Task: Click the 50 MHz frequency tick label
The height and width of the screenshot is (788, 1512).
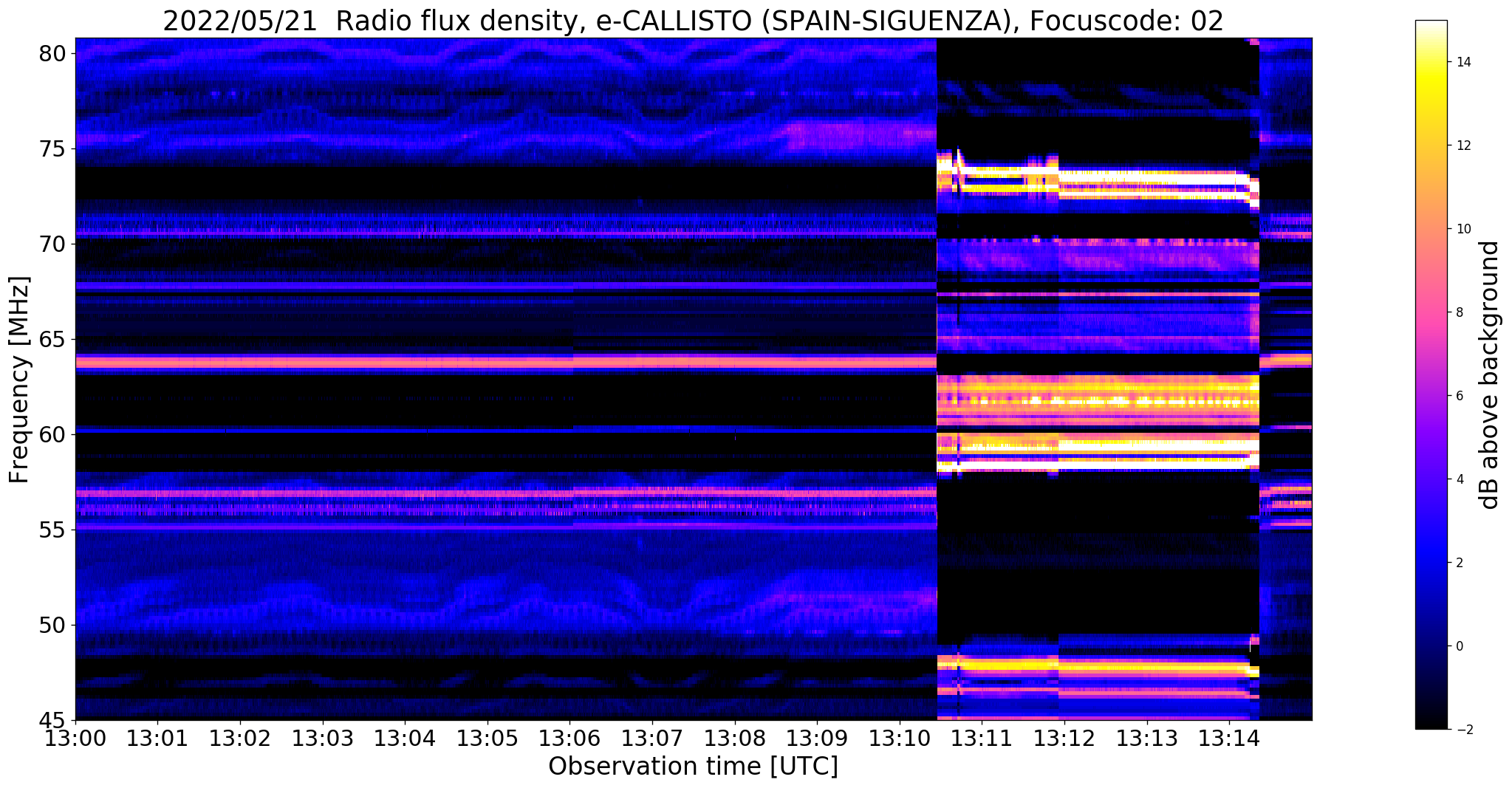Action: click(x=52, y=626)
